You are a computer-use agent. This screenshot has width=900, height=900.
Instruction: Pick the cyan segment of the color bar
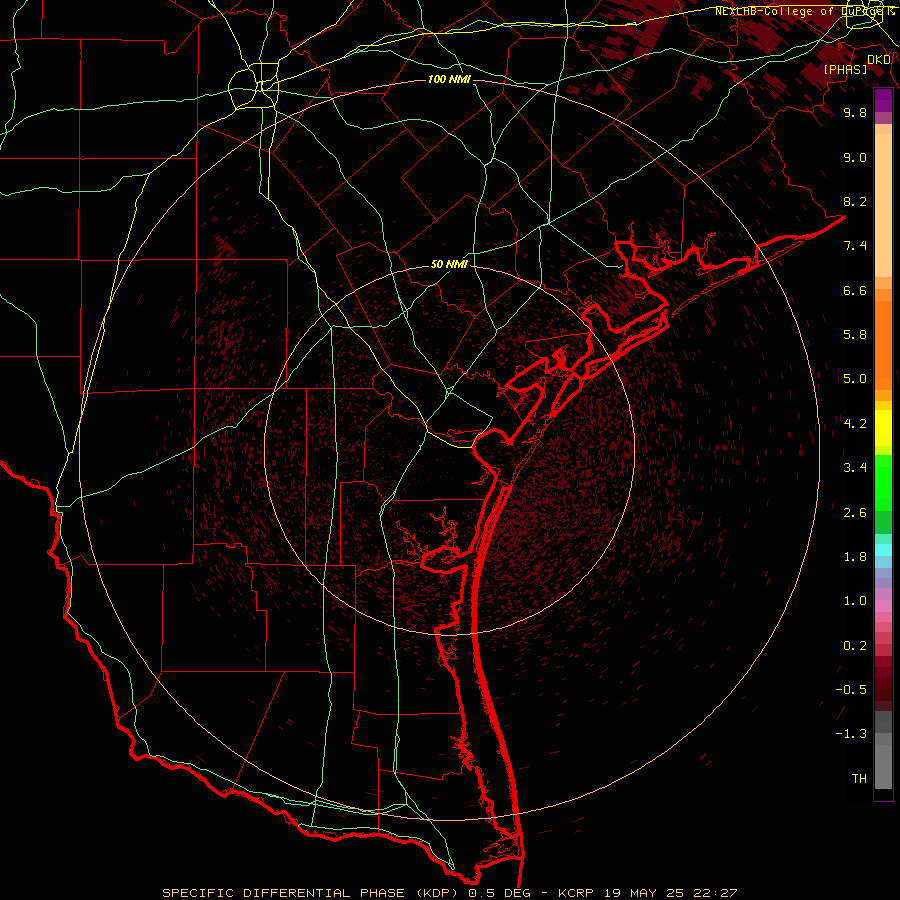coord(883,549)
